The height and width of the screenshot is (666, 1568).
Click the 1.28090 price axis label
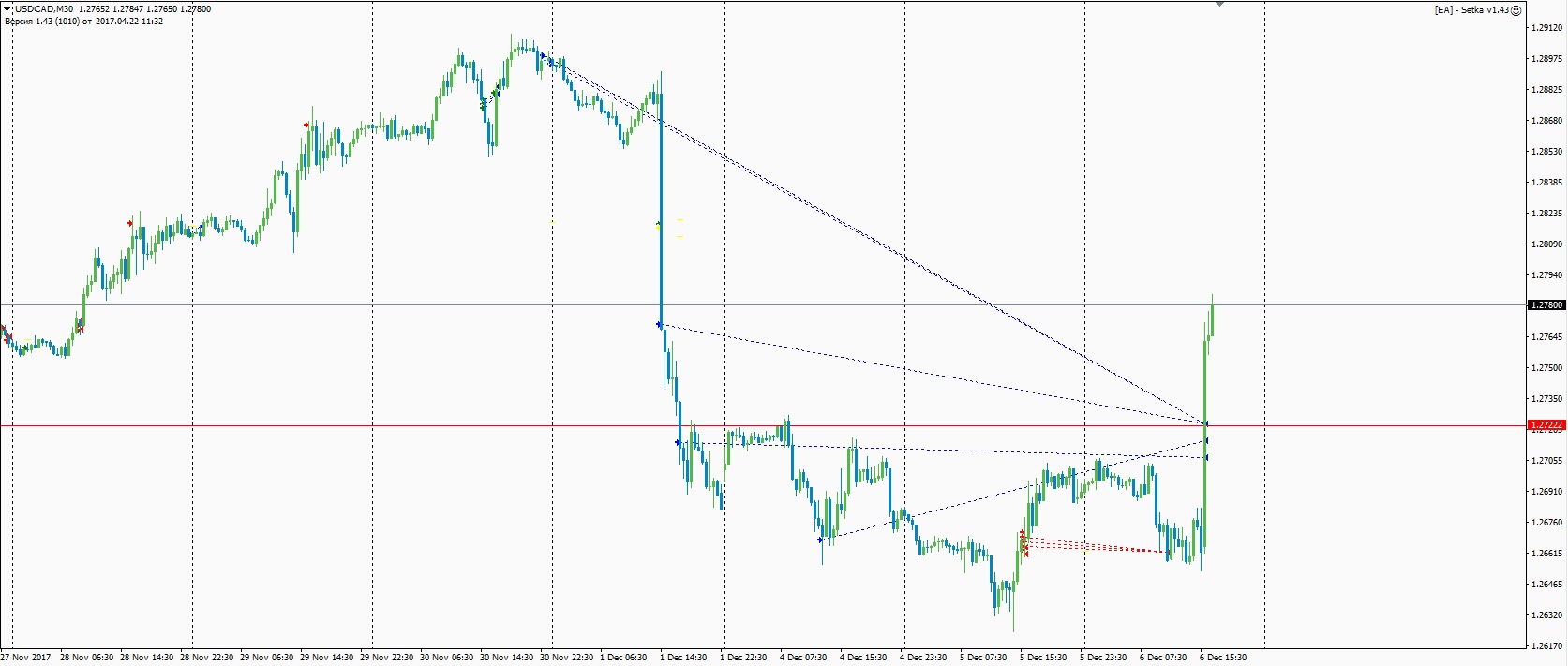click(1546, 244)
